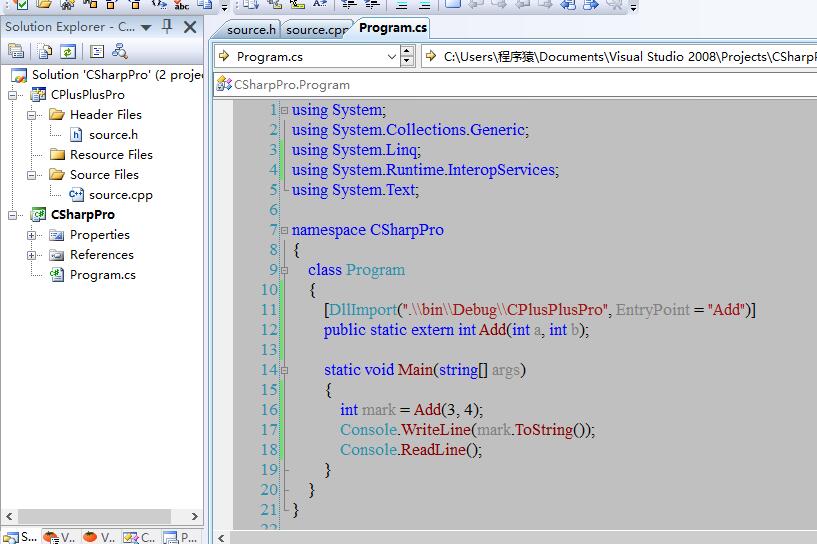Collapse the namespace CSharpPro outline toggle
Screen dimensions: 817x544
tap(284, 230)
